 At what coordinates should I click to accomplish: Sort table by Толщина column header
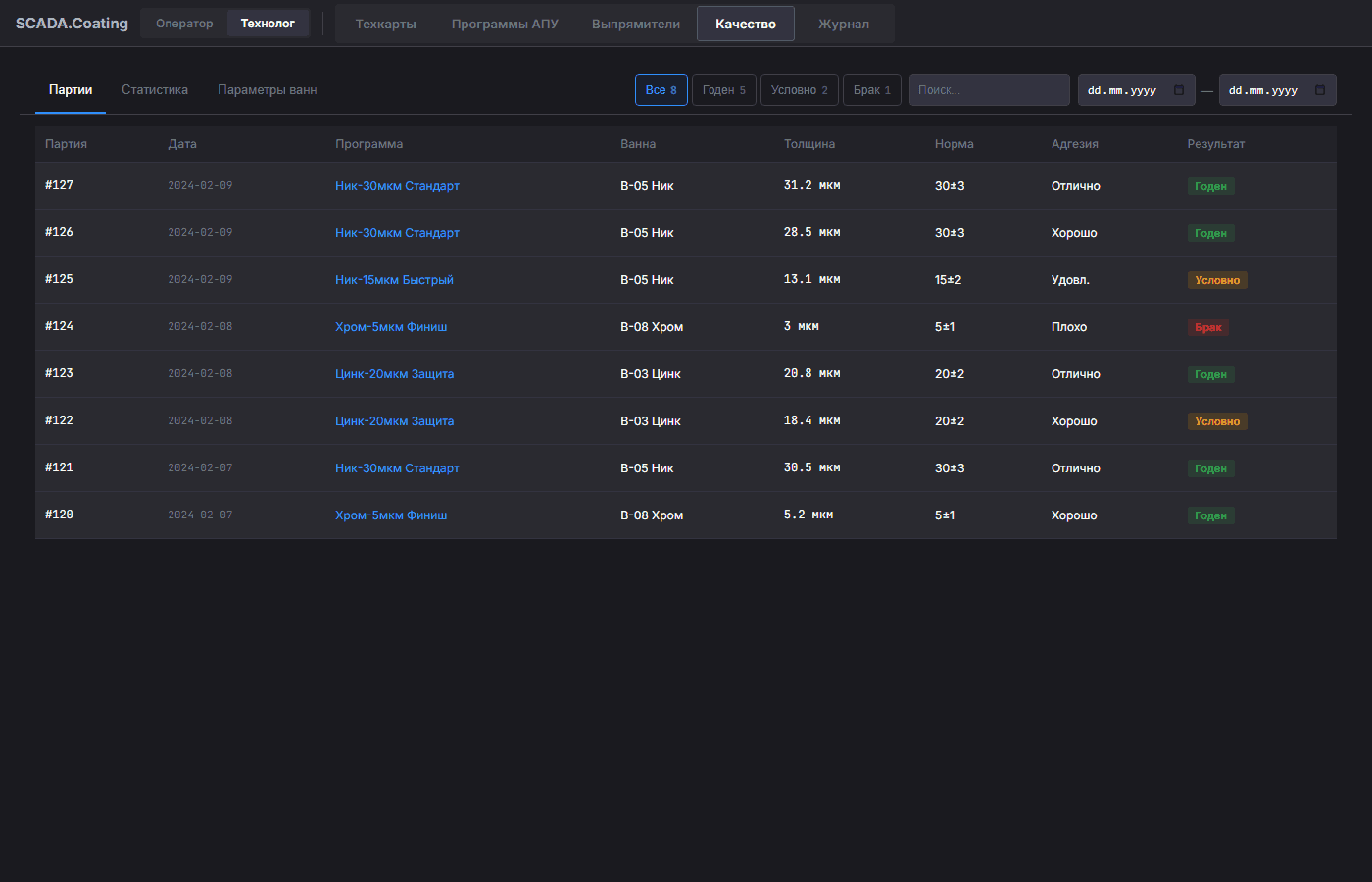click(808, 144)
